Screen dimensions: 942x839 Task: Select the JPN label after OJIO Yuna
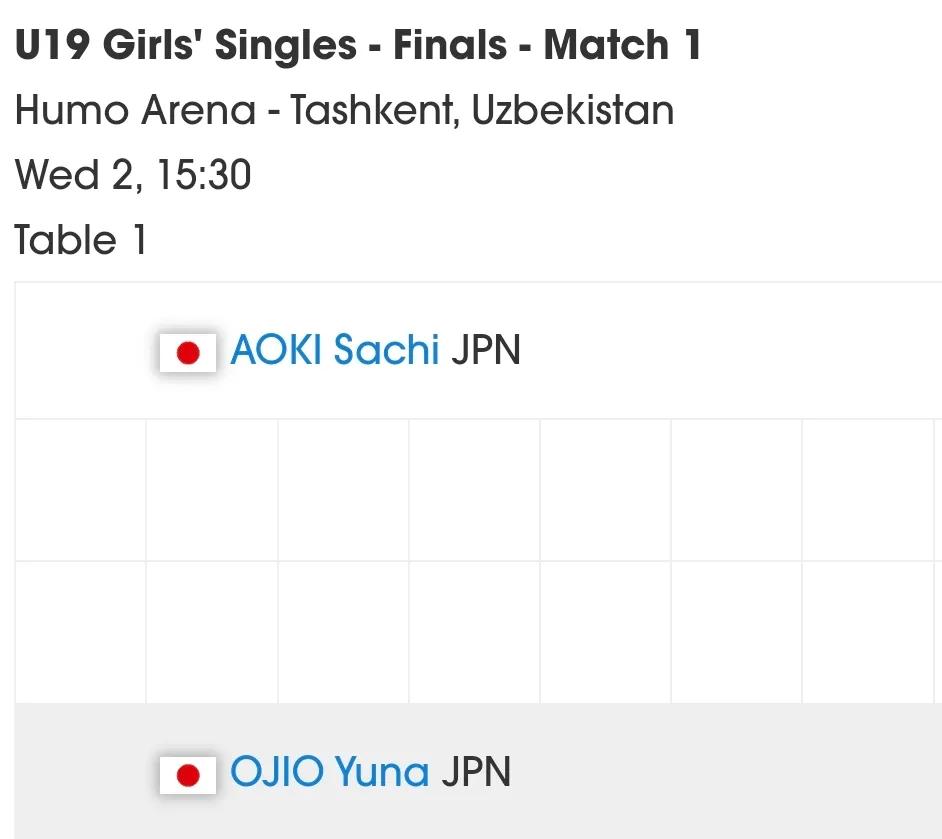click(x=476, y=772)
